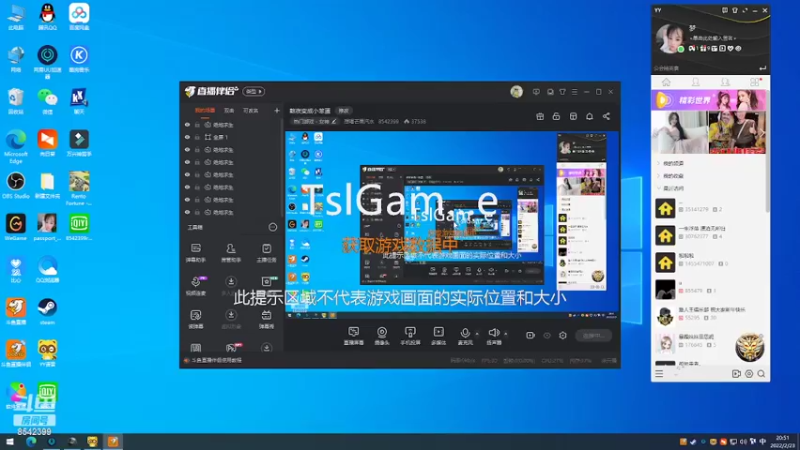Screen dimensions: 800x450
Task: Click the YY channel search field
Action: click(x=704, y=68)
